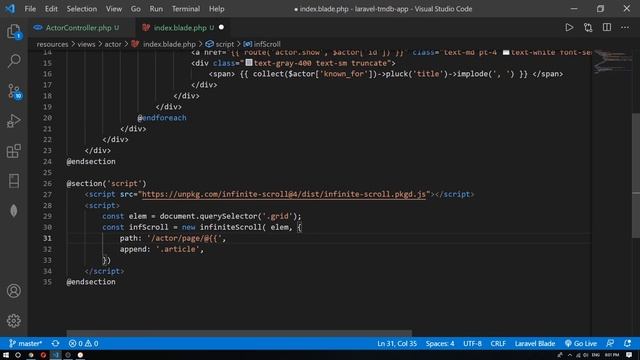Image resolution: width=640 pixels, height=360 pixels.
Task: Open the View menu
Action: 114,9
